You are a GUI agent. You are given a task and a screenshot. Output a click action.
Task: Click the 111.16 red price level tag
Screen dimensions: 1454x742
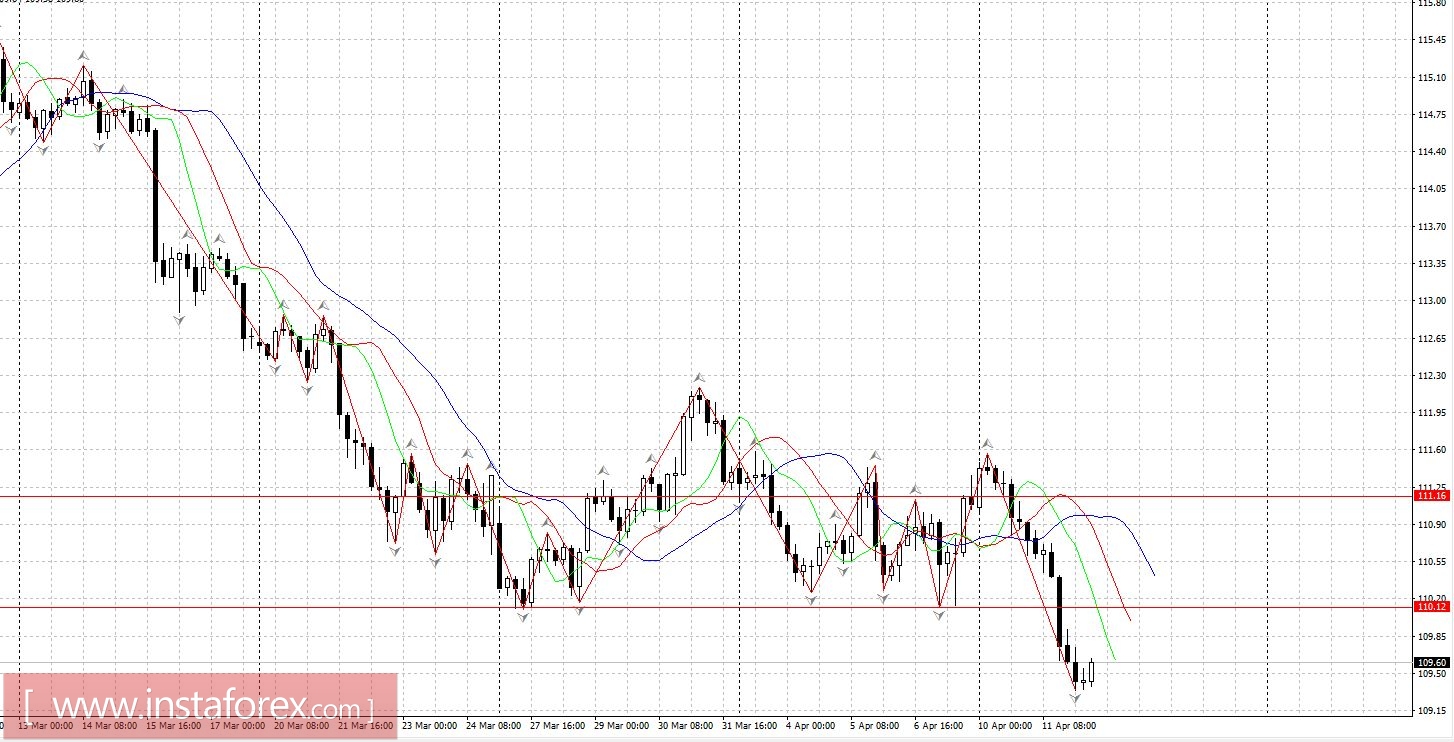pyautogui.click(x=1432, y=496)
